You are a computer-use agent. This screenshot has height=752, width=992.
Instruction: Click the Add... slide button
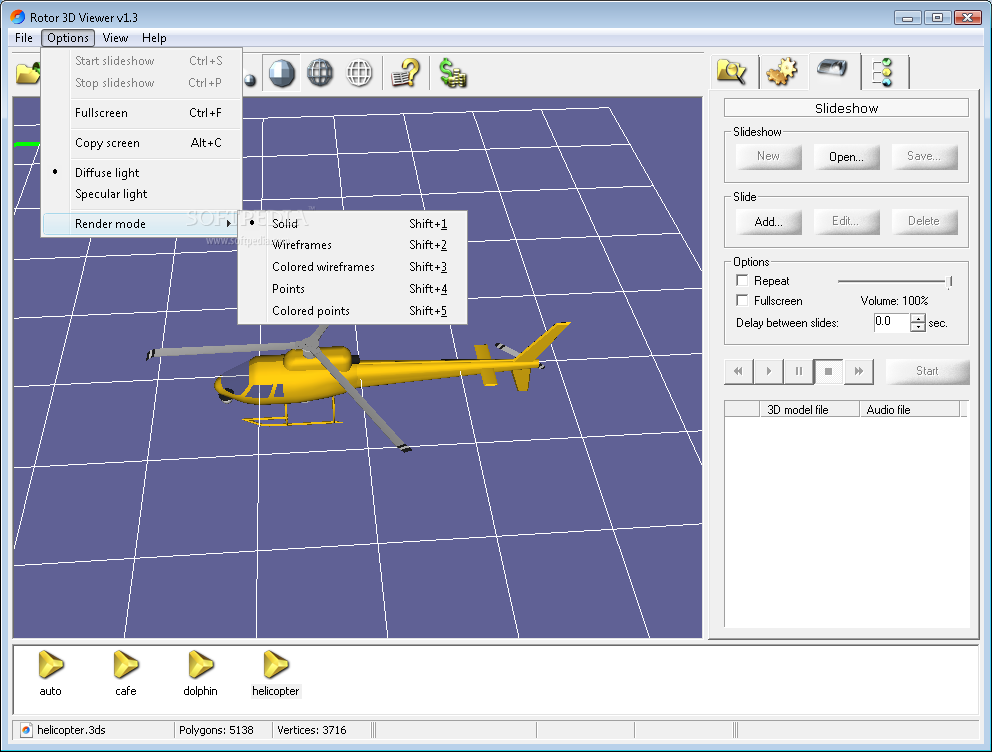[768, 221]
